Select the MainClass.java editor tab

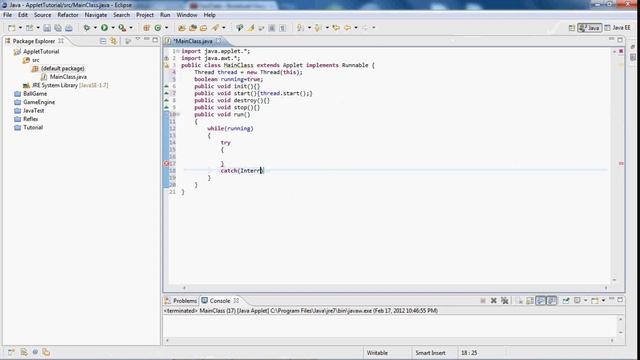click(193, 41)
